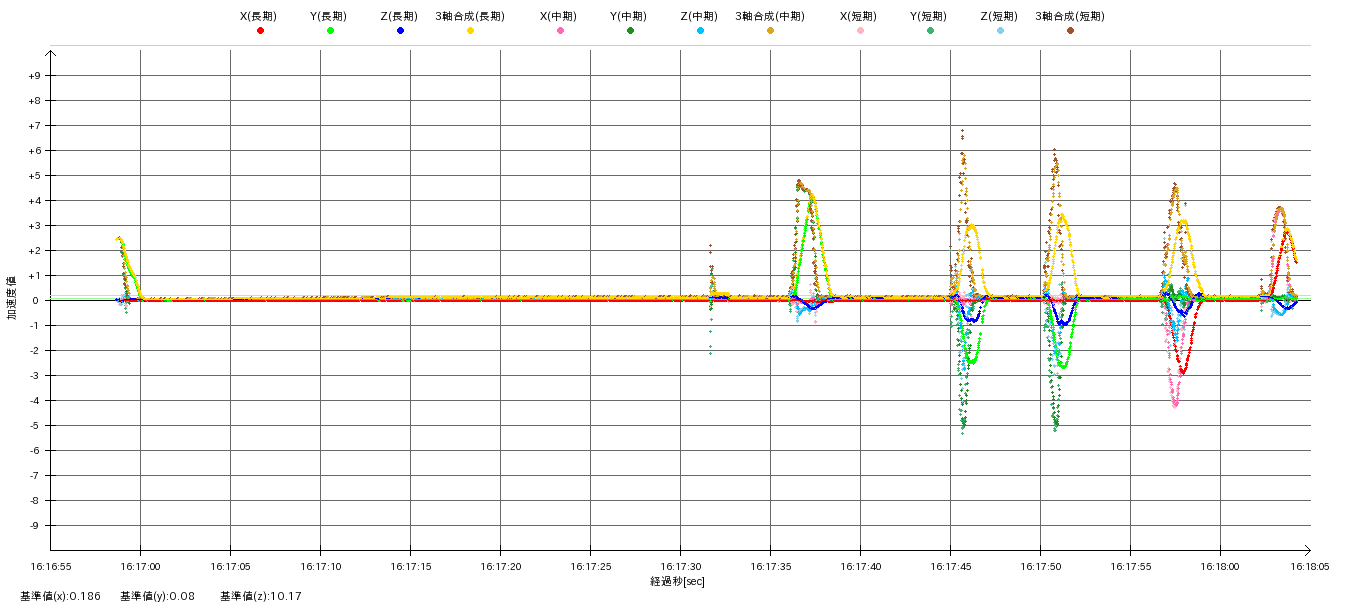Toggle the Z(短期) series legend label
The image size is (1350, 610).
(x=999, y=16)
